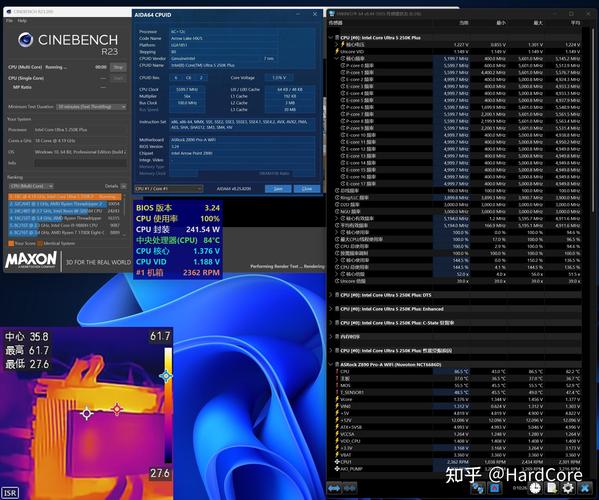Click the logging document icon in HWiNFO toolbar

(x=551, y=488)
